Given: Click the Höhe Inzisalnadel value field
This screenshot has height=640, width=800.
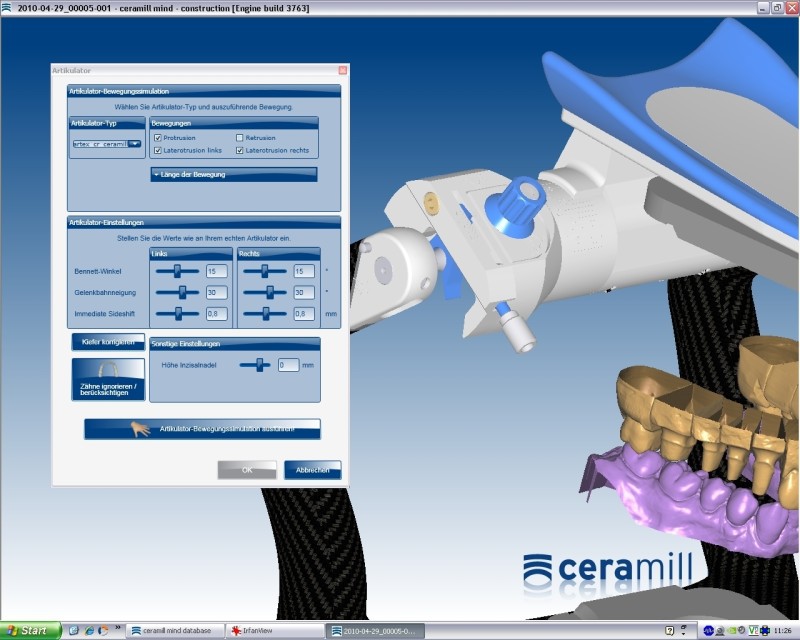Looking at the screenshot, I should click(x=288, y=366).
